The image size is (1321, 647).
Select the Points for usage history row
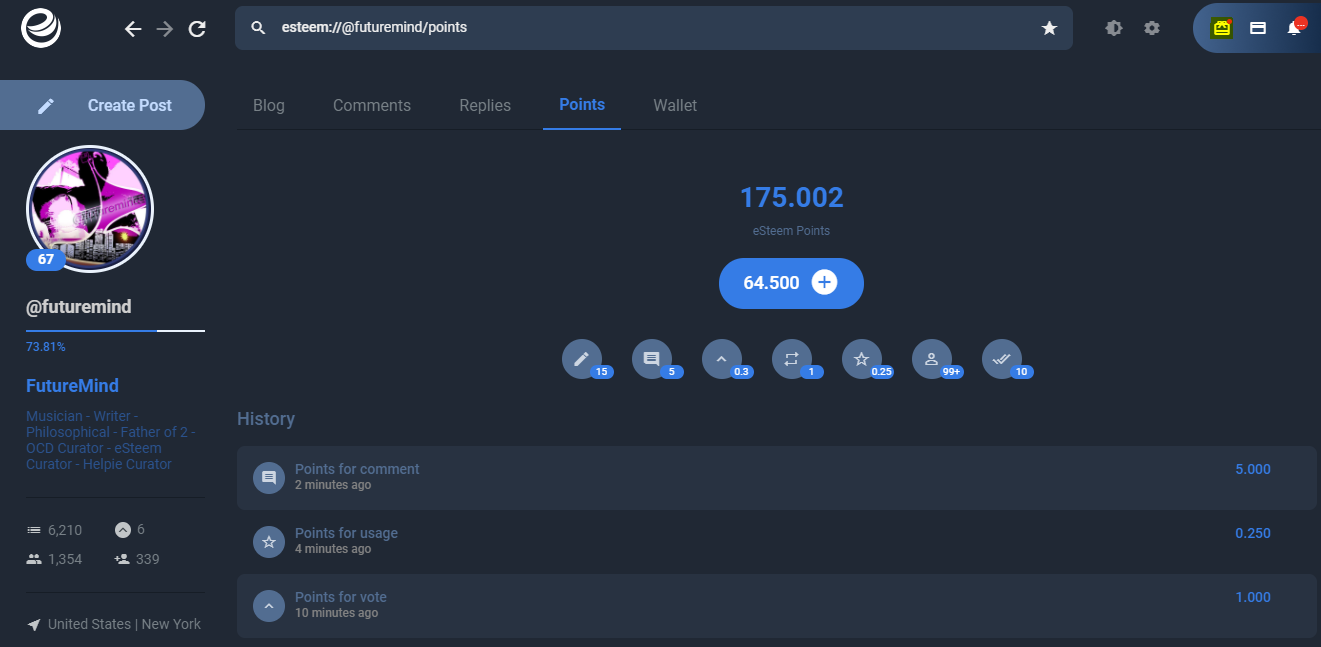click(777, 542)
